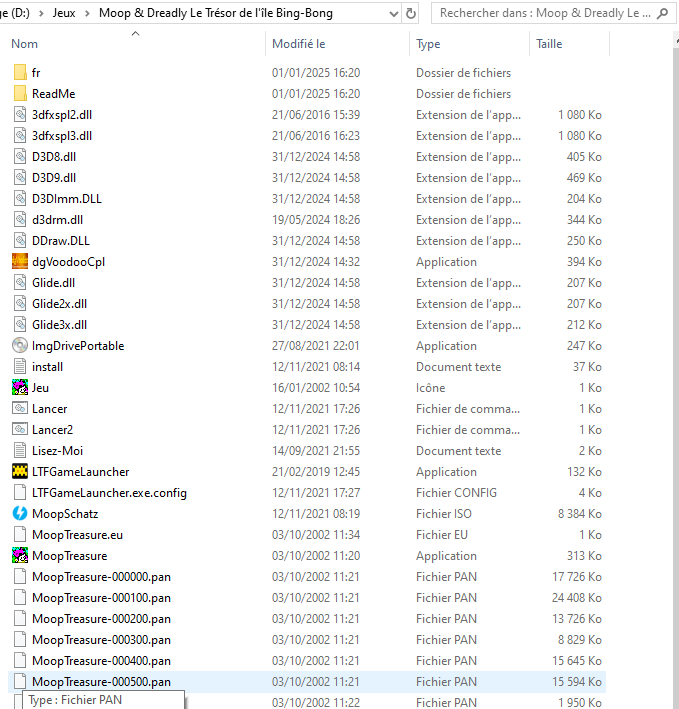Select the LTFGameLauncher.exe.config file icon
This screenshot has width=679, height=709.
[20, 492]
